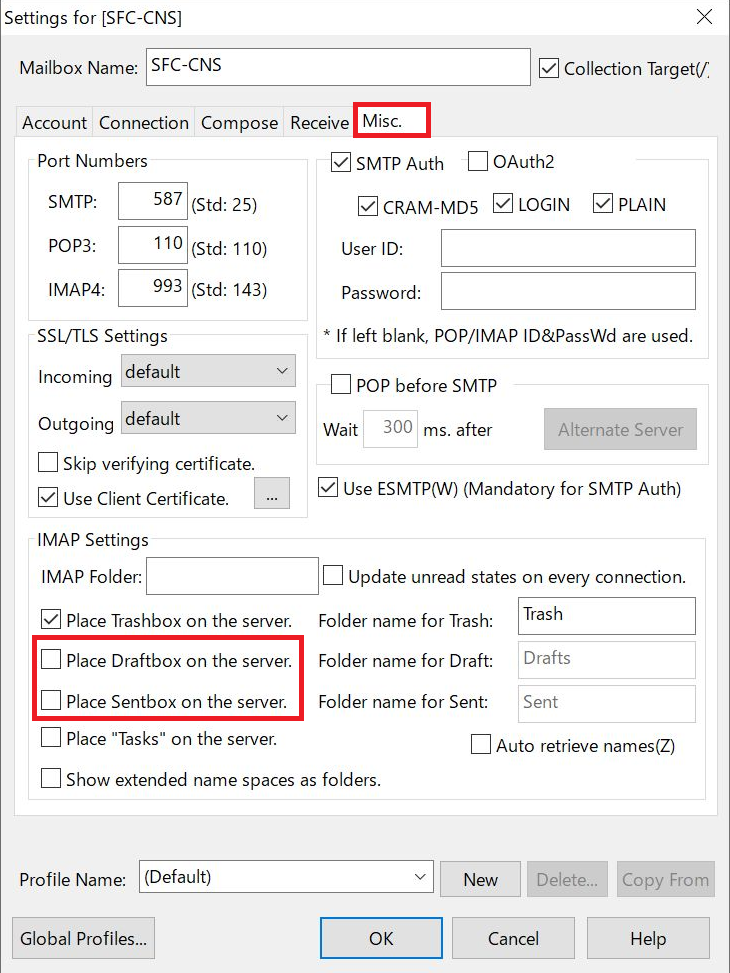
Task: Click the Mailbox Name text field
Action: (x=337, y=67)
